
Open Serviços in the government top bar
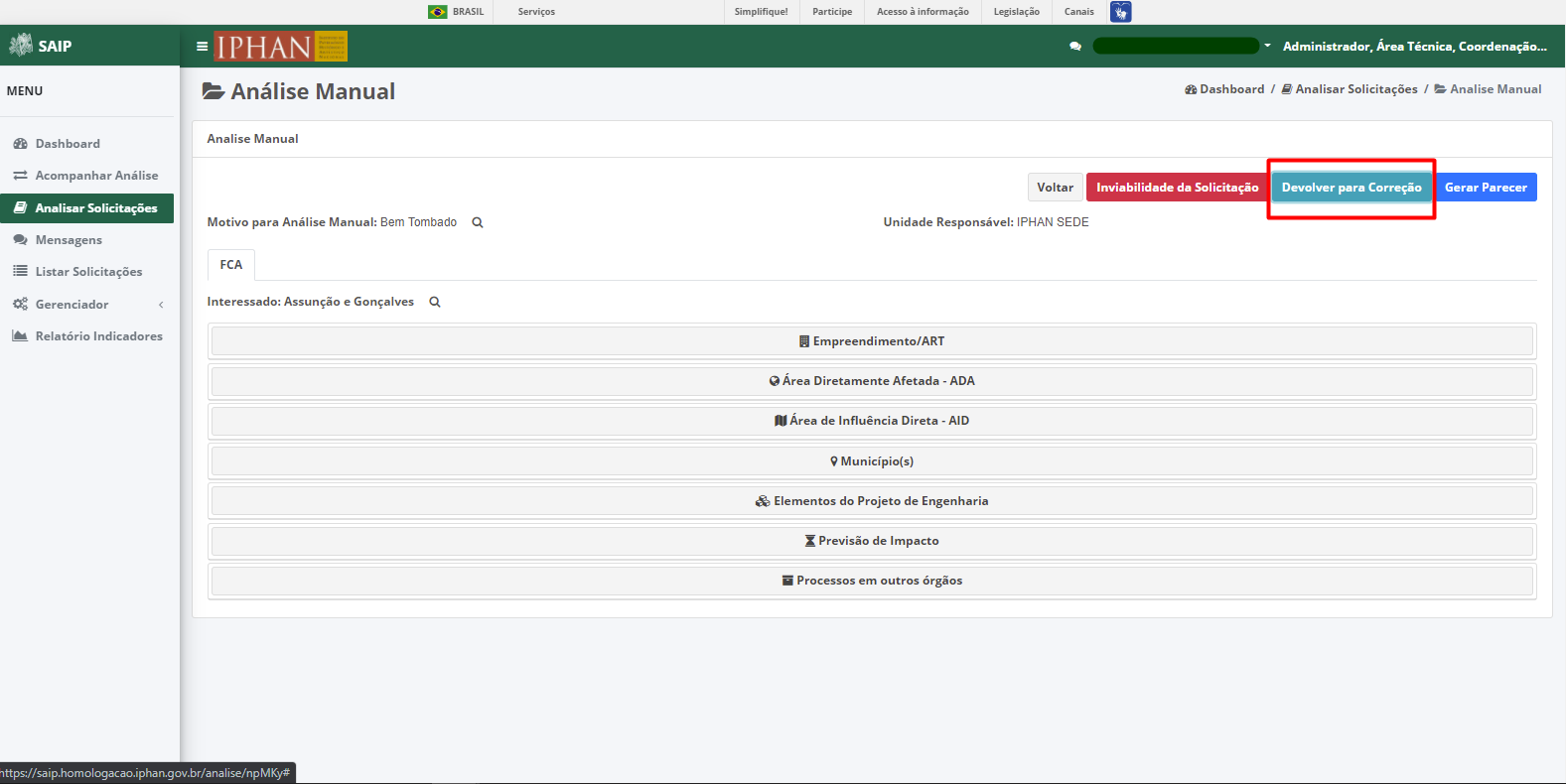(x=536, y=12)
